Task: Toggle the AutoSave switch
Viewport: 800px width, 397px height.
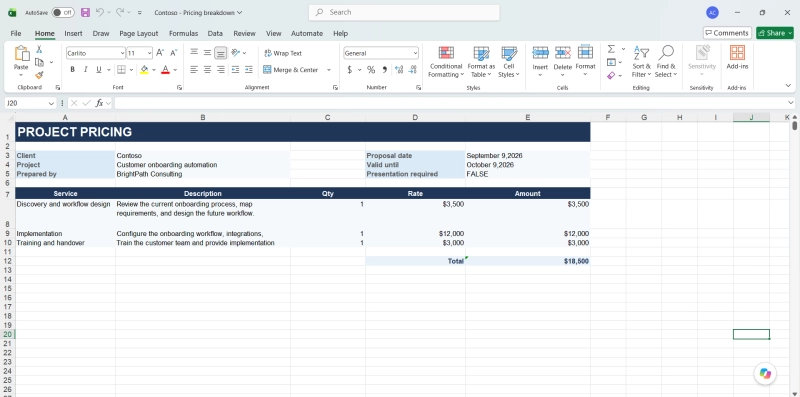Action: pos(63,12)
